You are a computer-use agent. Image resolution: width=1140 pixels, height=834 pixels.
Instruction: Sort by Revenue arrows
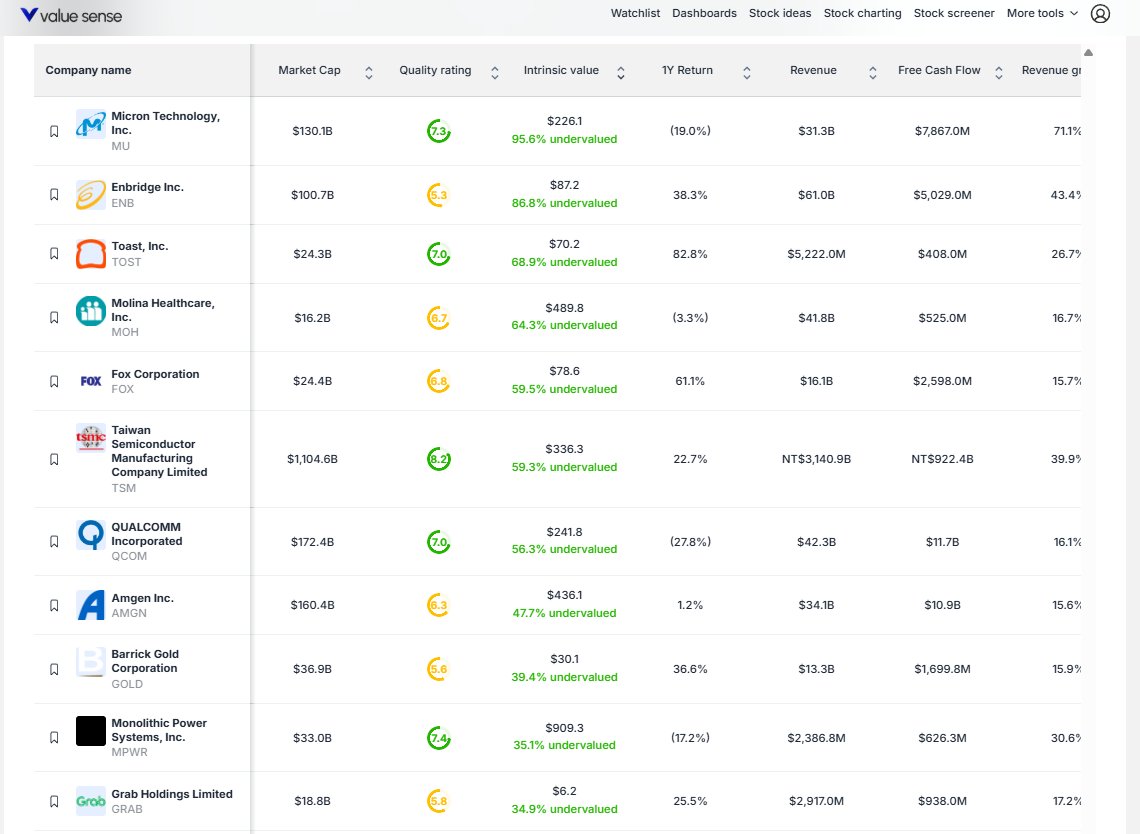[872, 72]
